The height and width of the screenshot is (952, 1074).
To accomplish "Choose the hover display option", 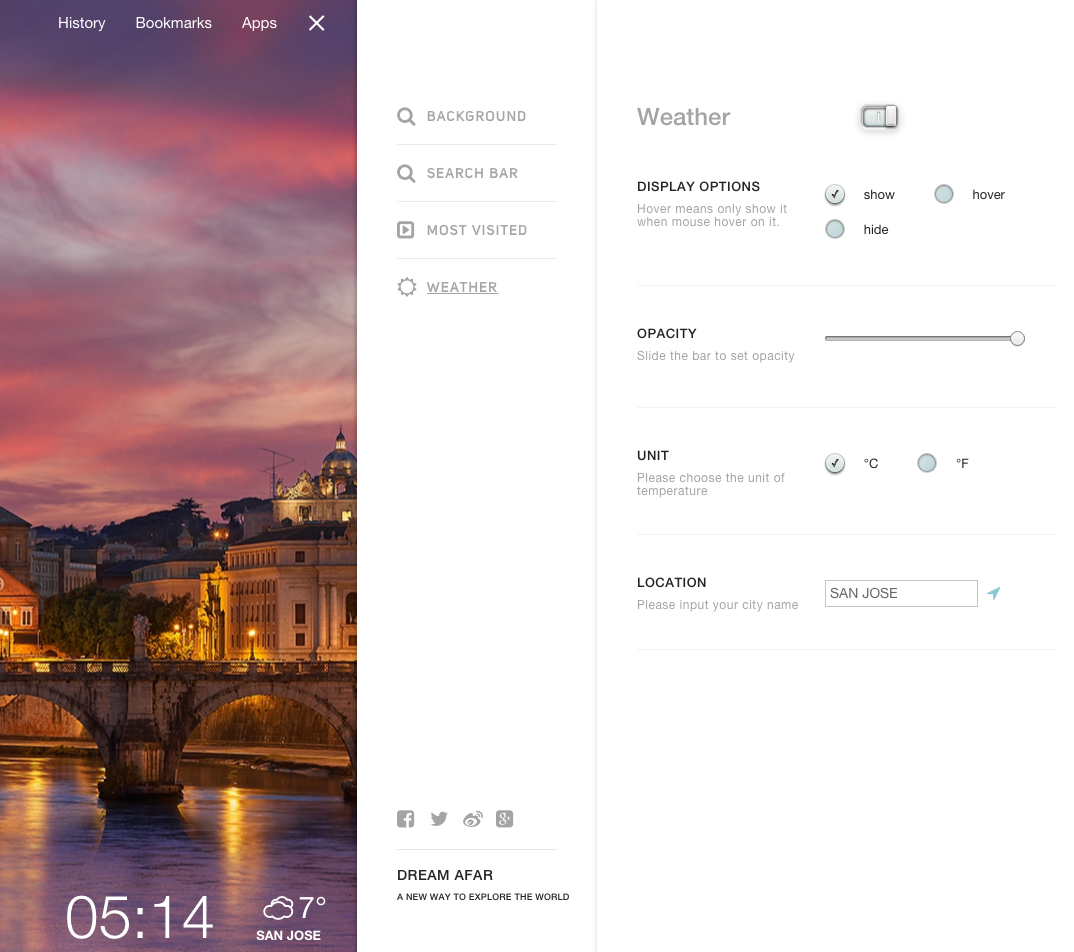I will click(x=944, y=195).
